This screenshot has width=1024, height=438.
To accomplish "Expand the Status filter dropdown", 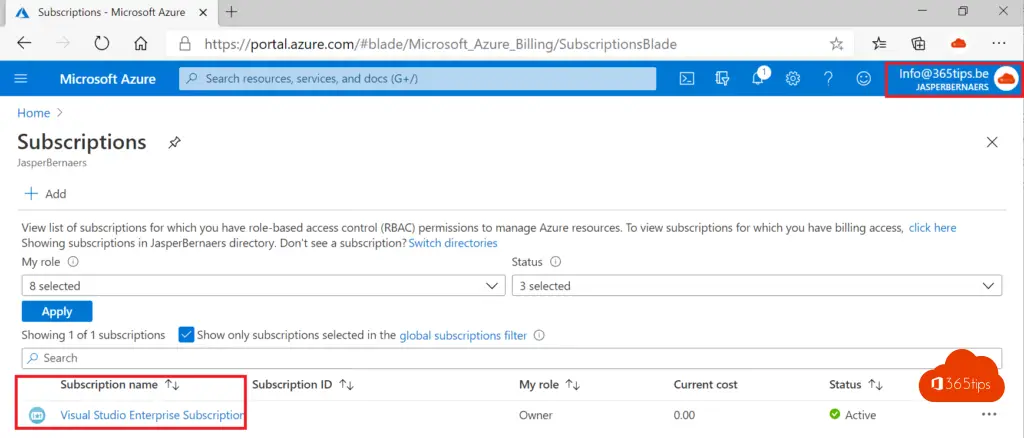I will tap(756, 286).
